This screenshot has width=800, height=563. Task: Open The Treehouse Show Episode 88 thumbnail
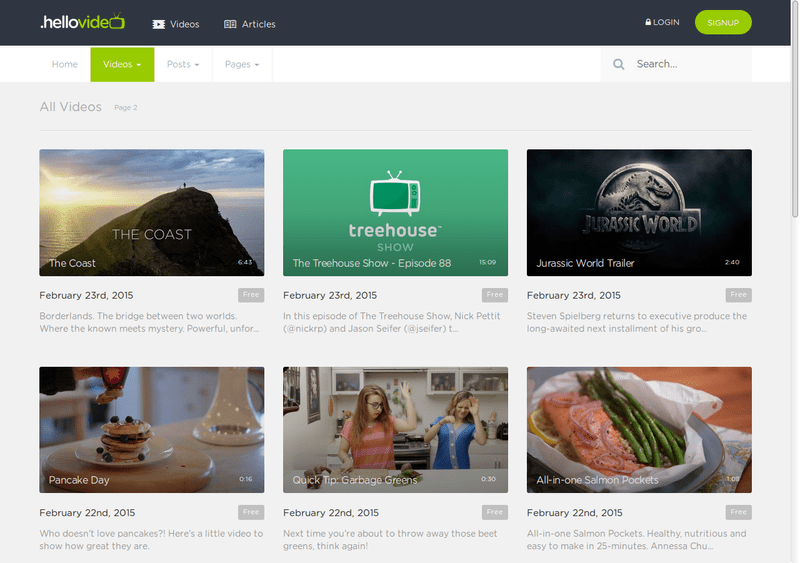[x=395, y=212]
